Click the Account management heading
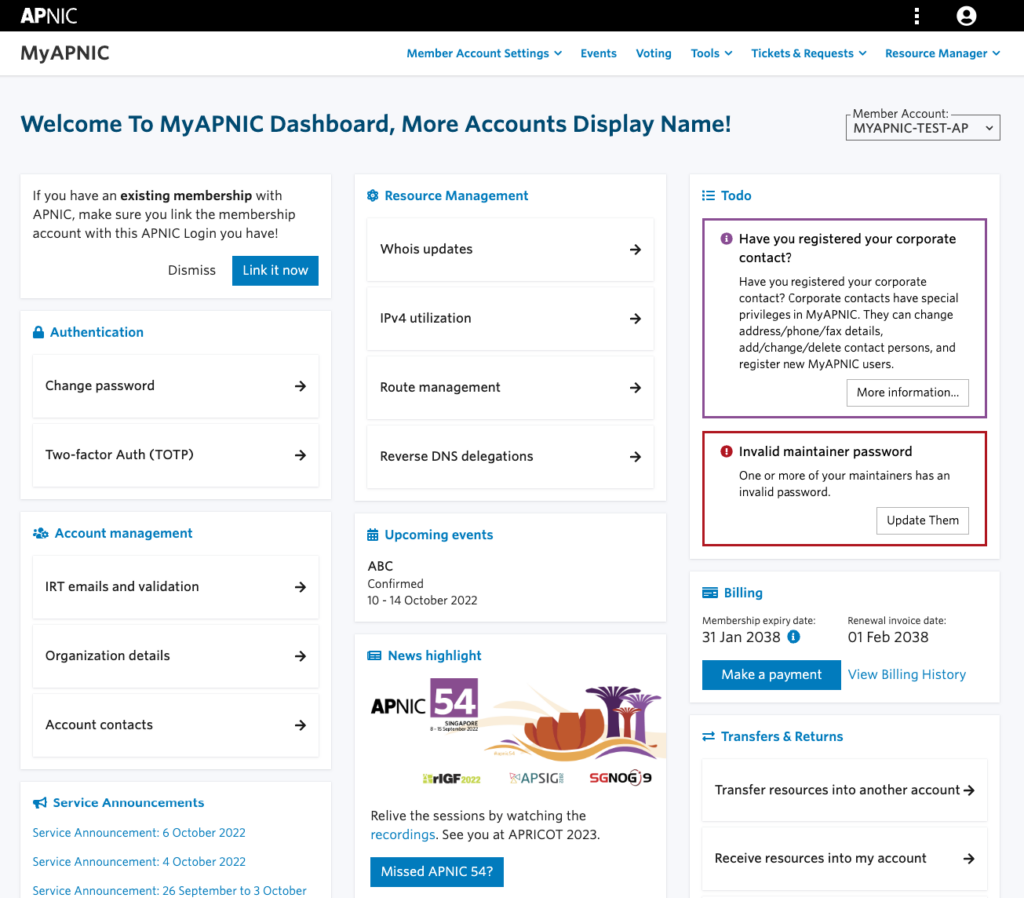Screen dimensions: 1024x898 [x=123, y=534]
